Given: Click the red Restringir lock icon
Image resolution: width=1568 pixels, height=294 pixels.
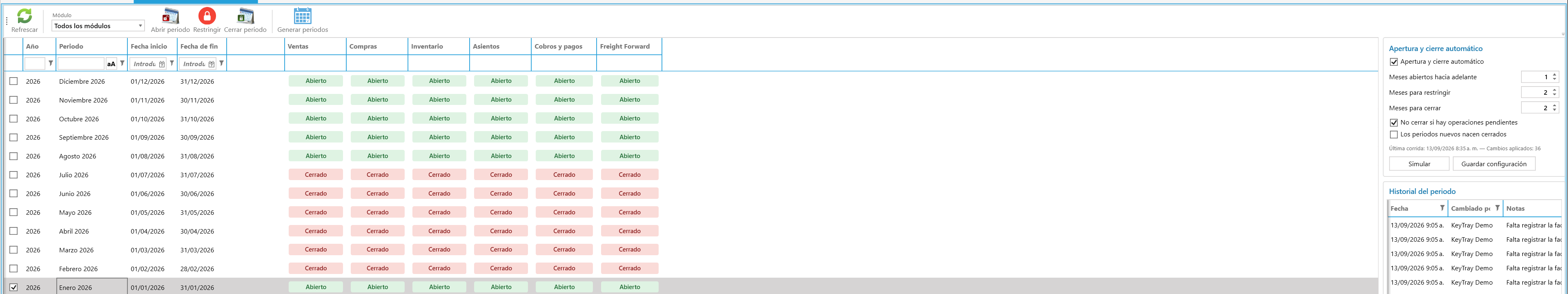Looking at the screenshot, I should (x=207, y=16).
